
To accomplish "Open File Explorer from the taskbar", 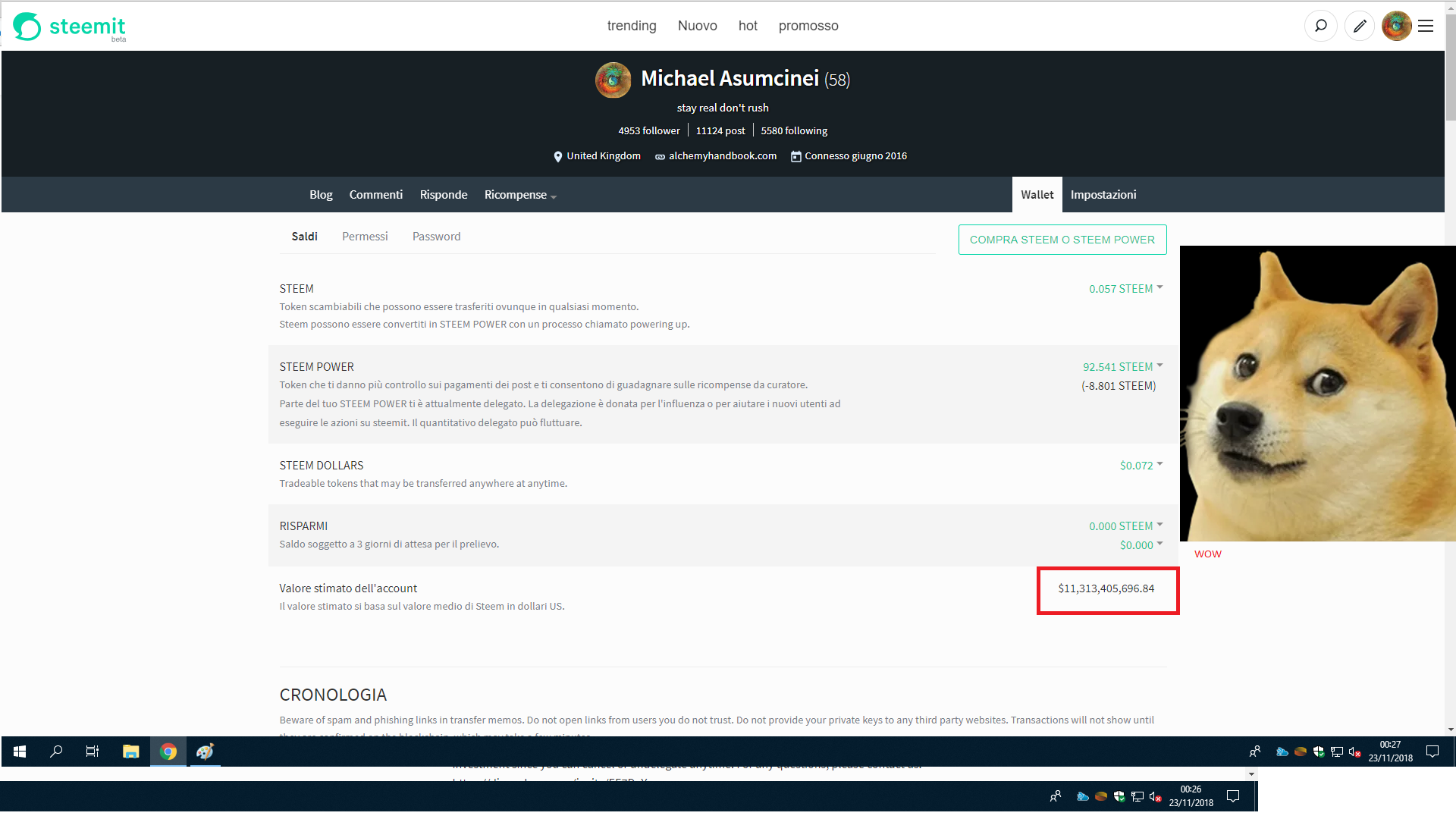I will coord(130,752).
